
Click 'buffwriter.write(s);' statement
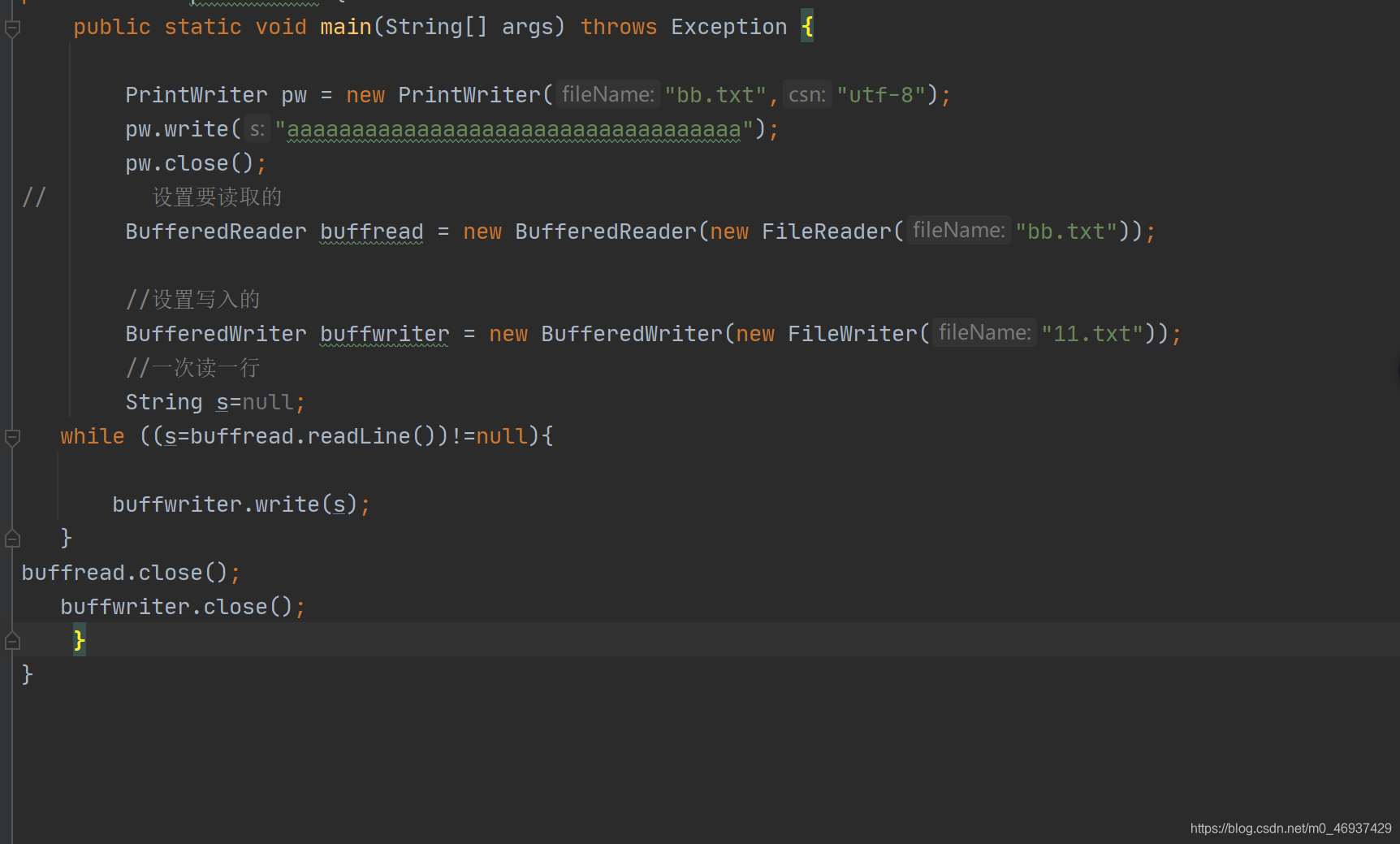(x=241, y=504)
